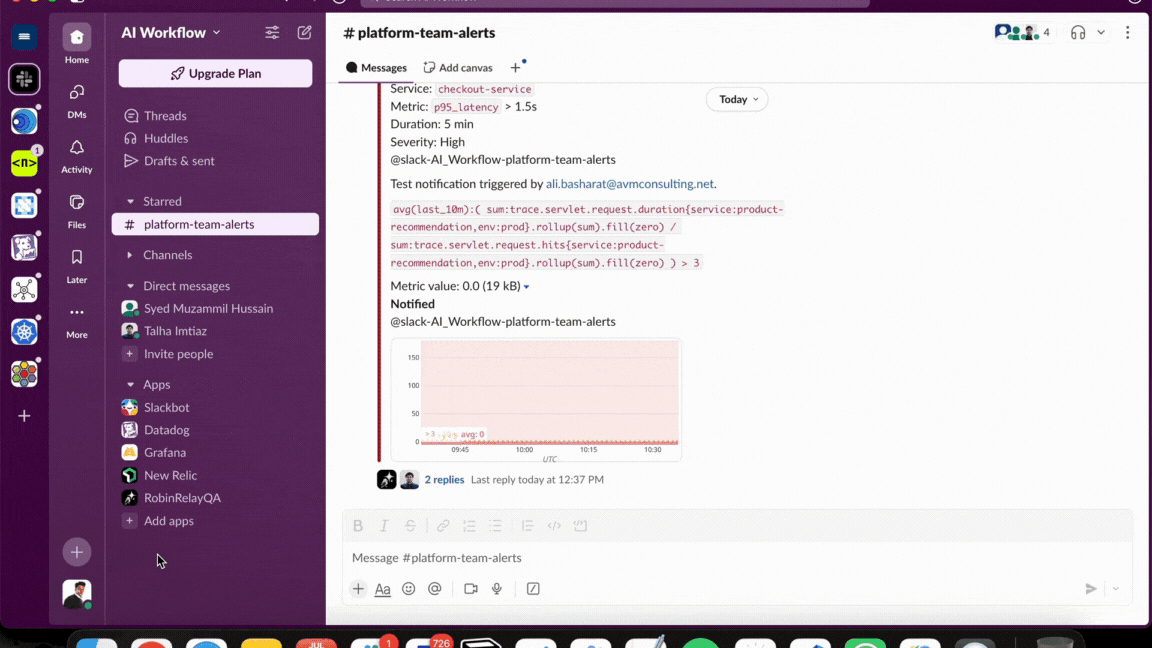The height and width of the screenshot is (648, 1152).
Task: Open the 2 replies thread
Action: coord(444,479)
